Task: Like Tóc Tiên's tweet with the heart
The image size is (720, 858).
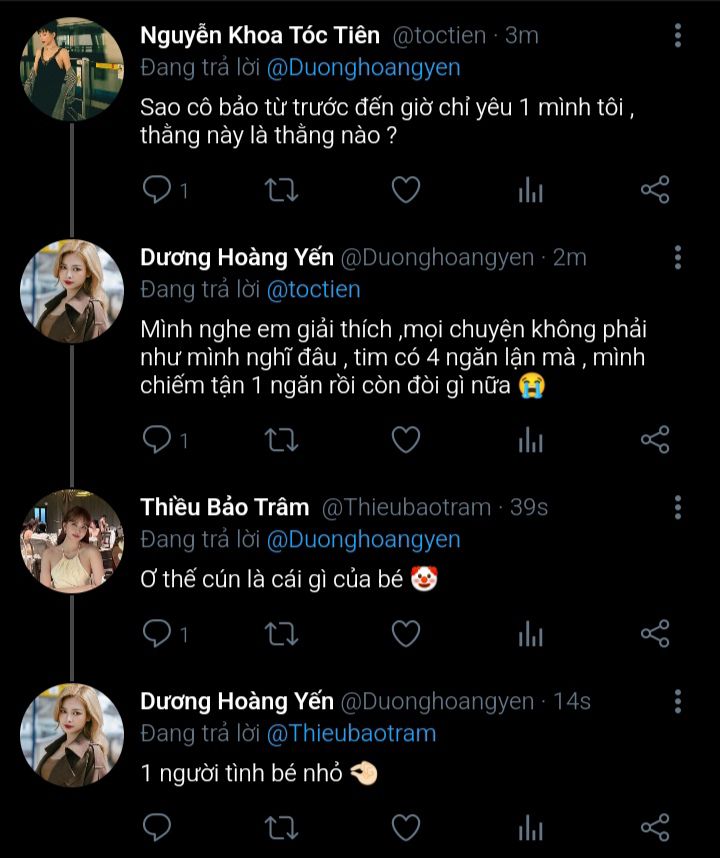Action: [x=405, y=189]
